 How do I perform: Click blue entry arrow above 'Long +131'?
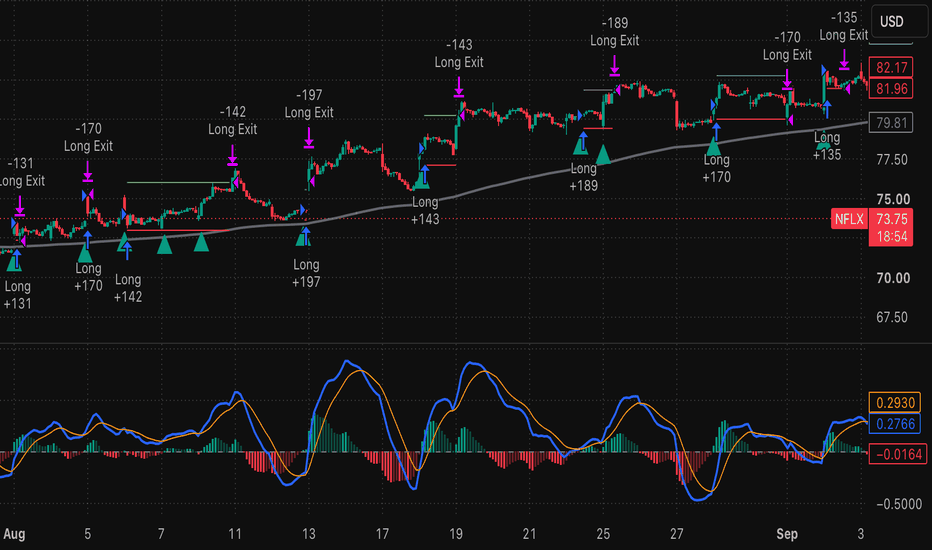(x=17, y=260)
